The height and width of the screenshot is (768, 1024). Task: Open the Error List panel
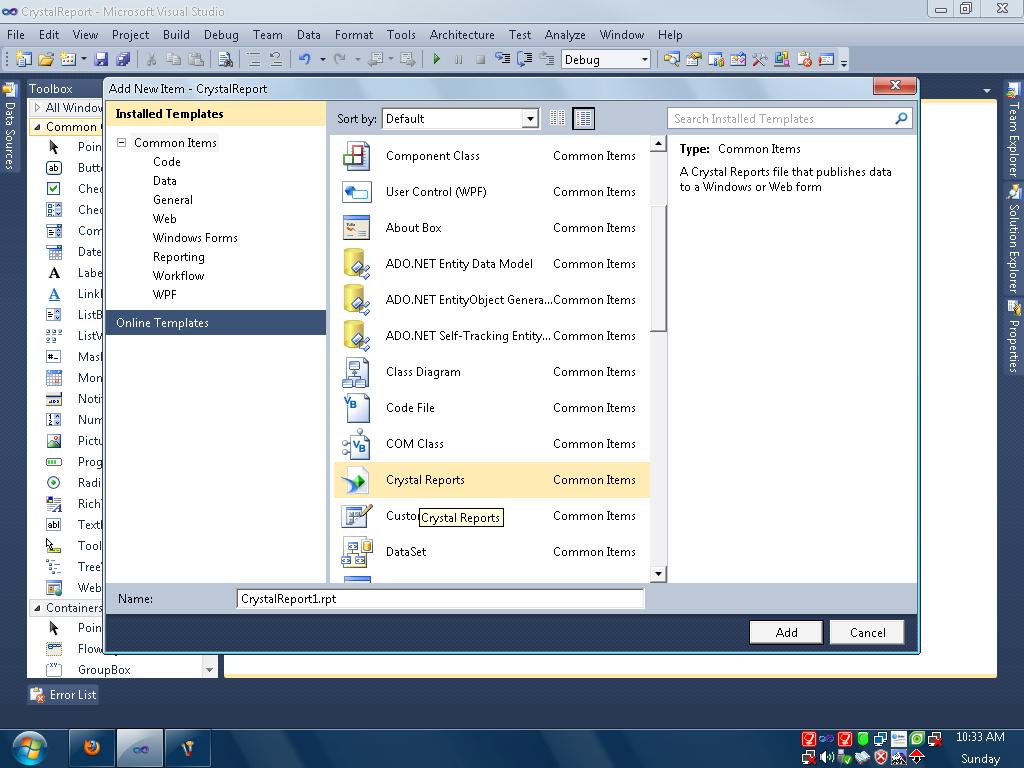pyautogui.click(x=62, y=694)
